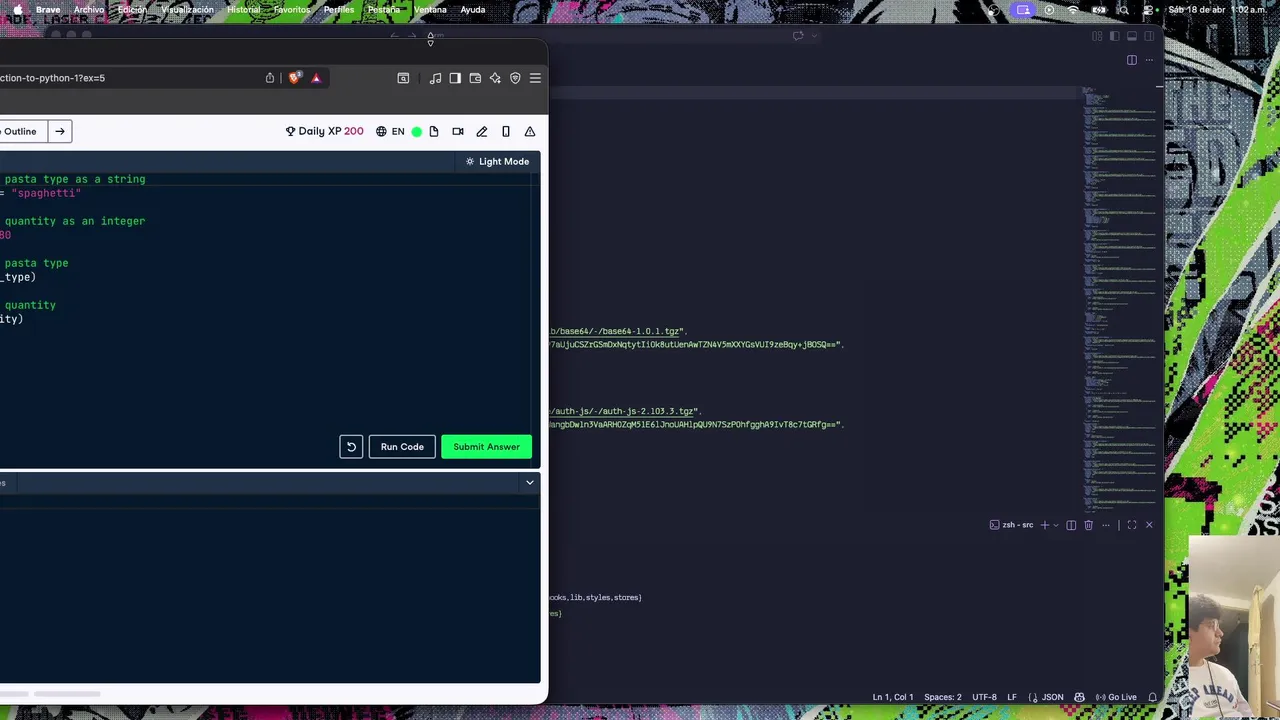Click the pencil edit icon
Image resolution: width=1280 pixels, height=720 pixels.
click(482, 131)
